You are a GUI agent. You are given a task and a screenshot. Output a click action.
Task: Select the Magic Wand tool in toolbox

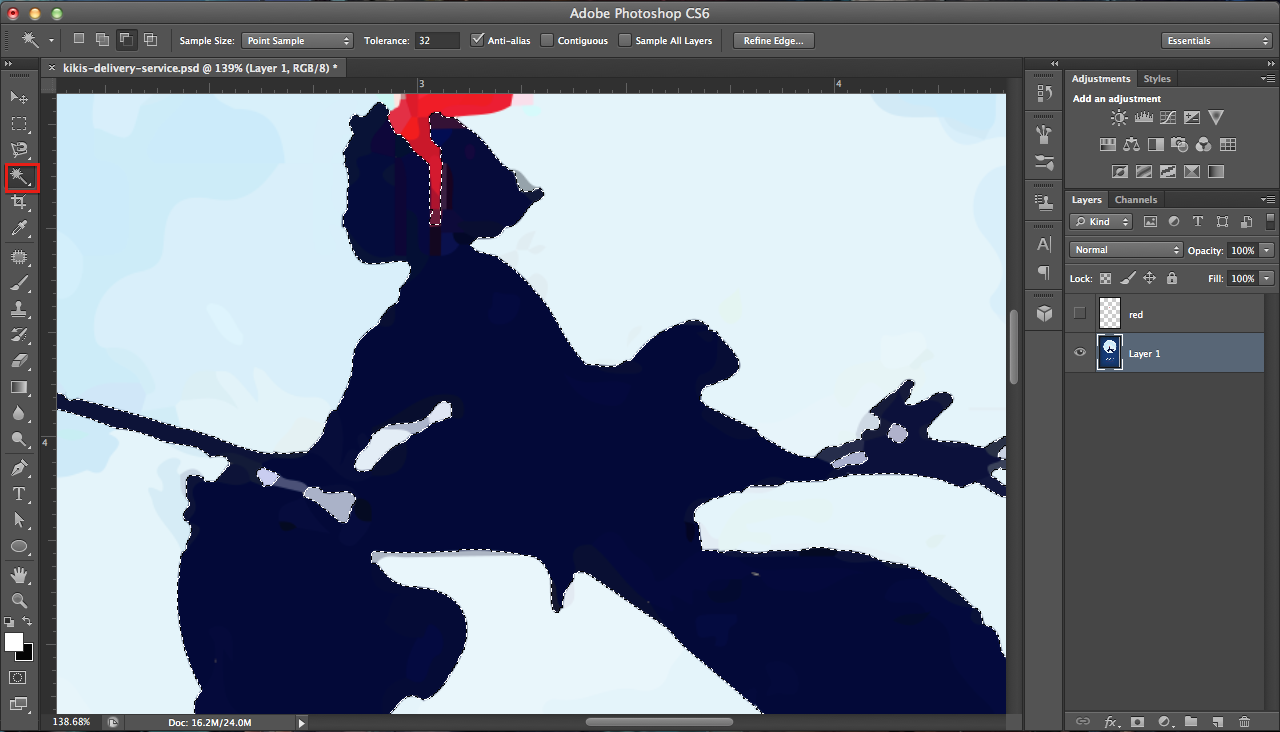pos(20,177)
